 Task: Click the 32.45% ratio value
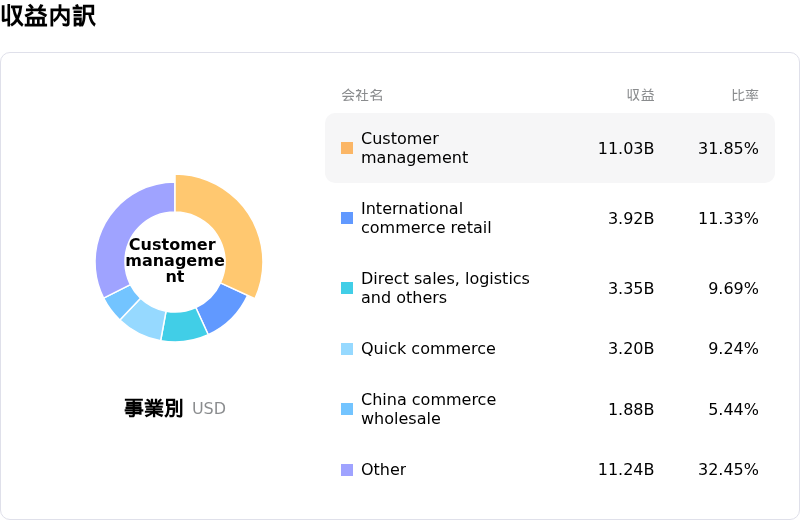(x=728, y=469)
